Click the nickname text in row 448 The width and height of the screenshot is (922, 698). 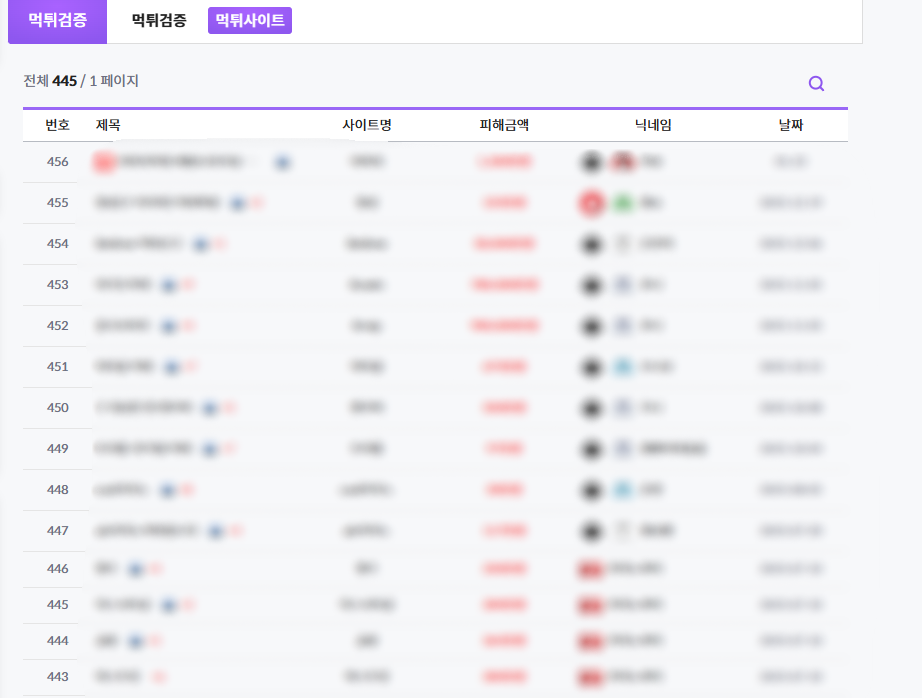[x=652, y=490]
